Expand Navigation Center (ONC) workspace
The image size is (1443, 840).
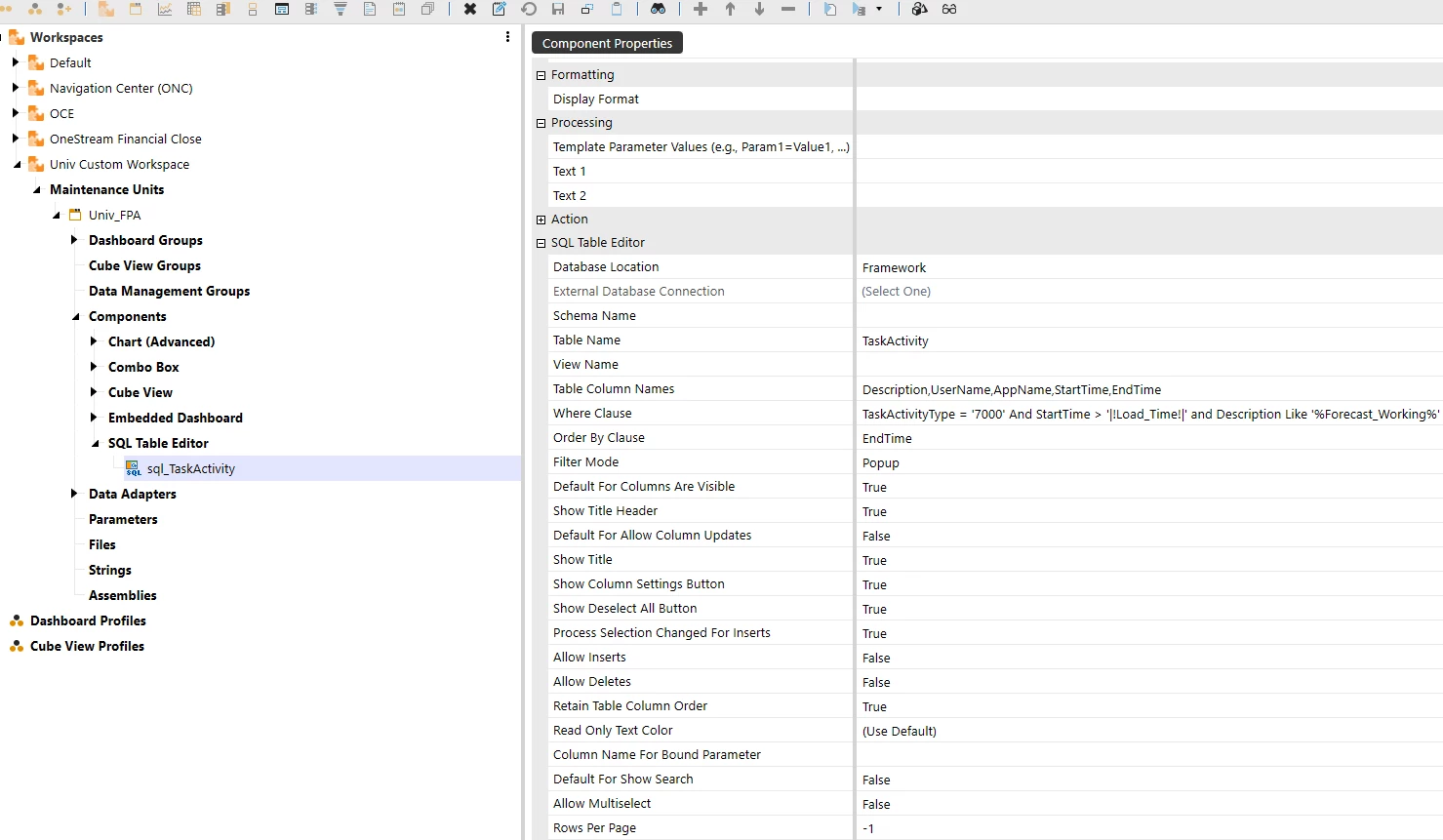point(16,88)
